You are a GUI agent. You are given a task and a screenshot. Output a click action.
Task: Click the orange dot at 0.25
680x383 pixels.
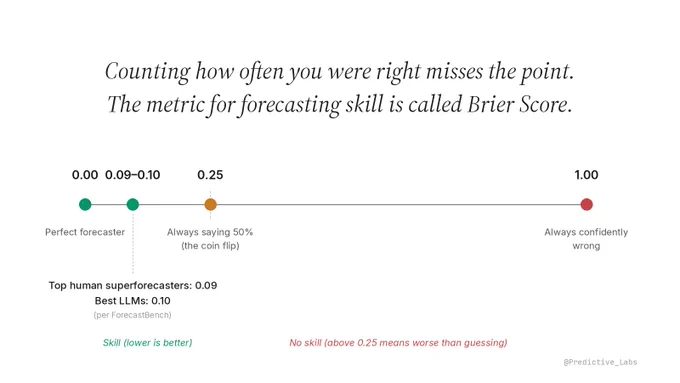pos(210,204)
